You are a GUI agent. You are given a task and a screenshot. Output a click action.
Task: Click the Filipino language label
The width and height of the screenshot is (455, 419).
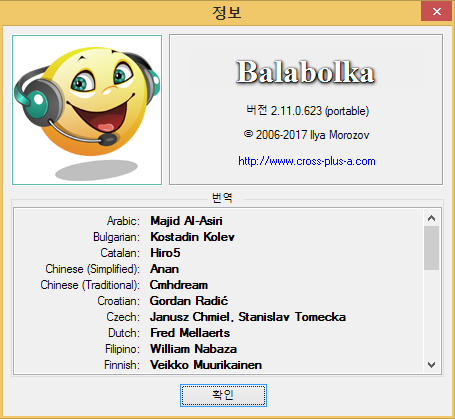(x=122, y=349)
